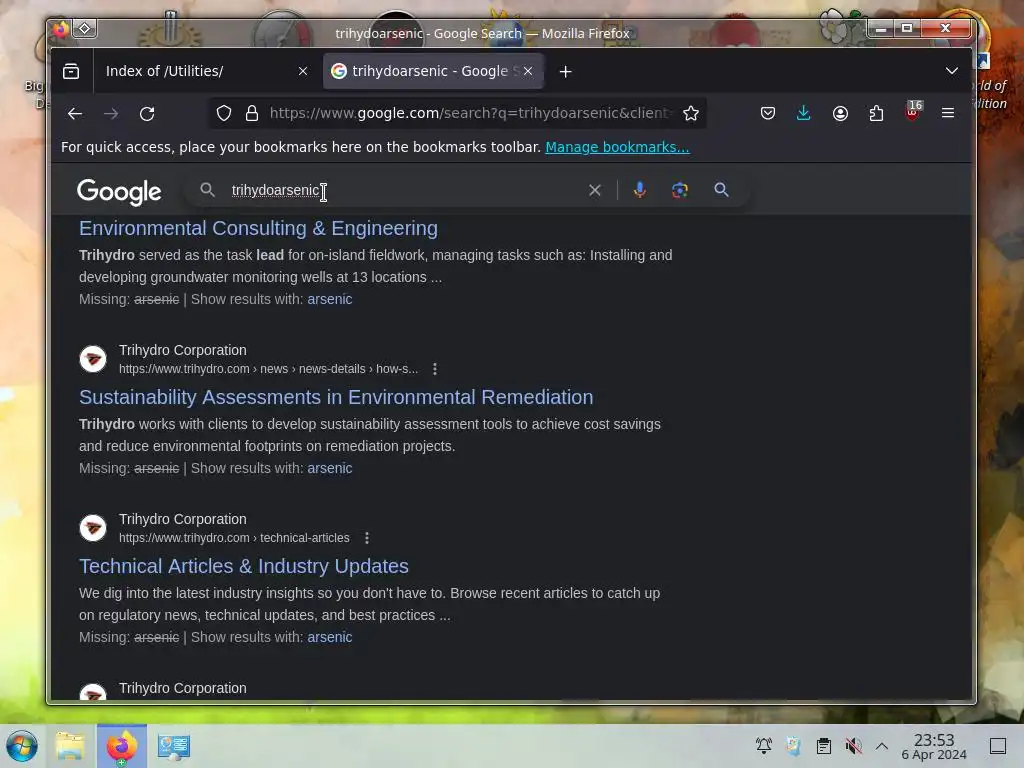Open Firefox downloads panel
Viewport: 1024px width, 768px height.
804,114
